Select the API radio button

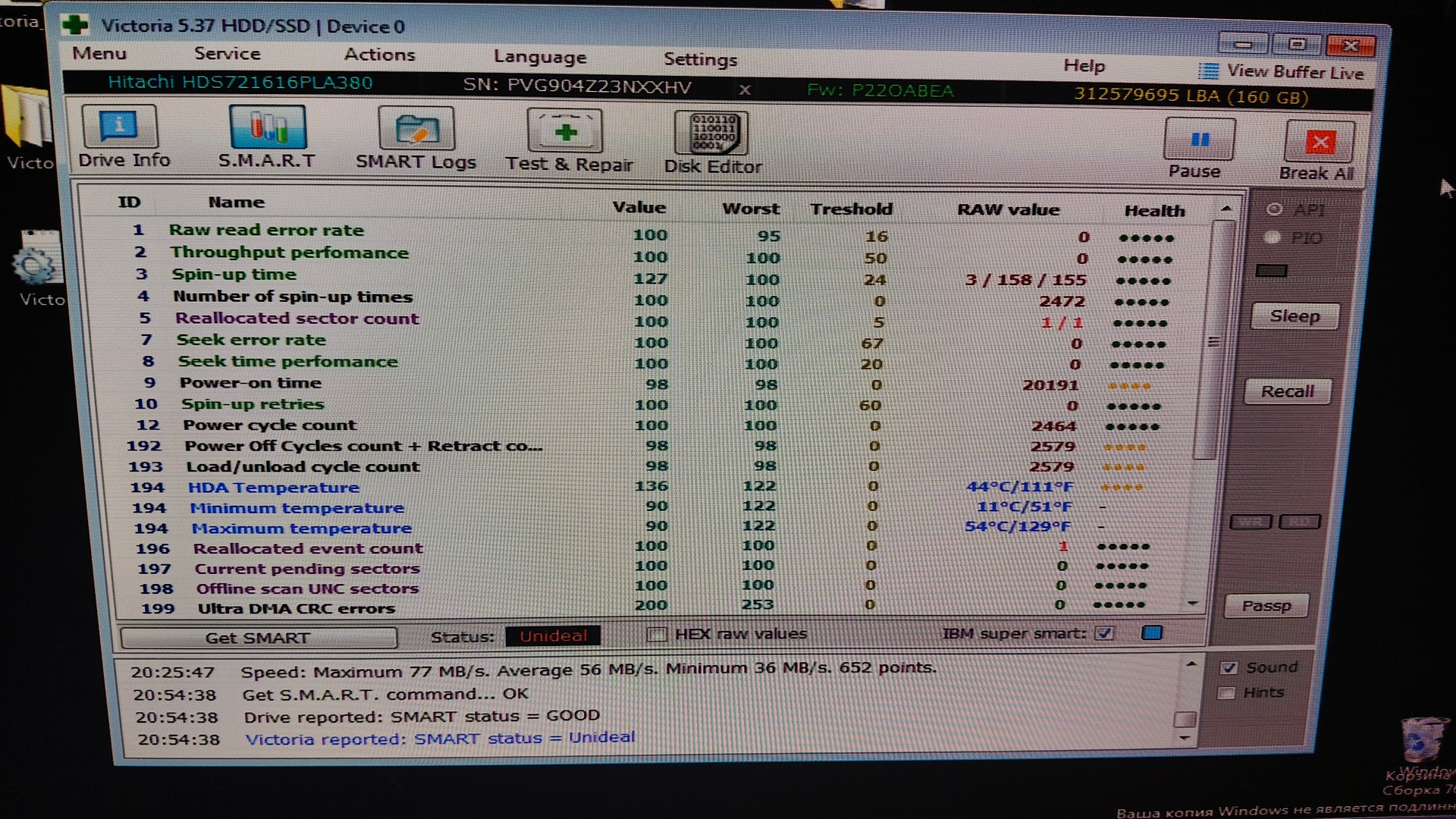coord(1274,209)
